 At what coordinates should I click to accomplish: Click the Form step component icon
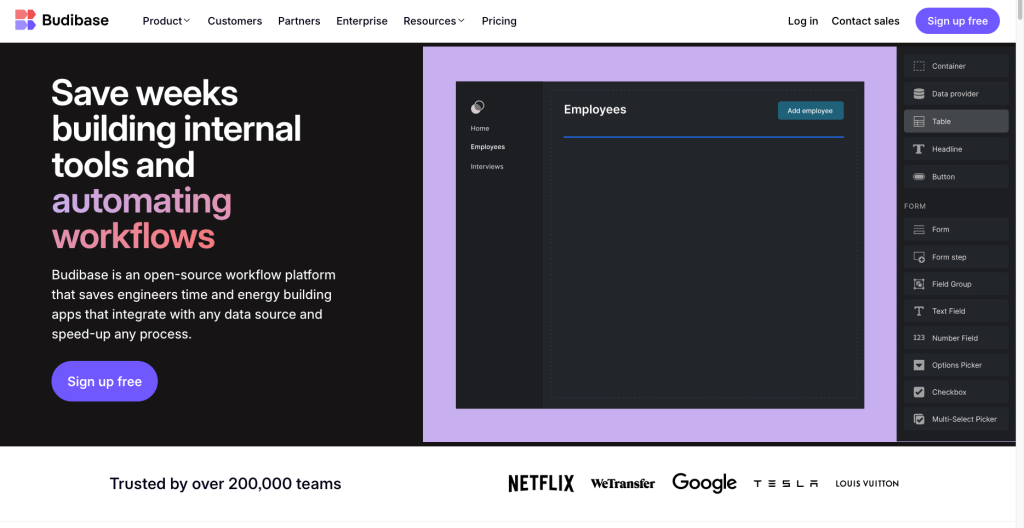919,257
